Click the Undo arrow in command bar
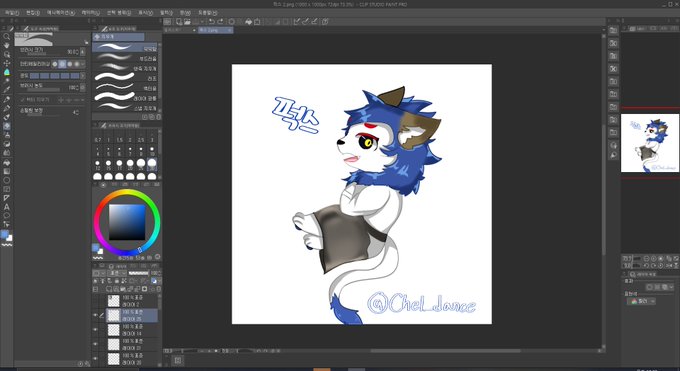680x371 pixels. 212,21
